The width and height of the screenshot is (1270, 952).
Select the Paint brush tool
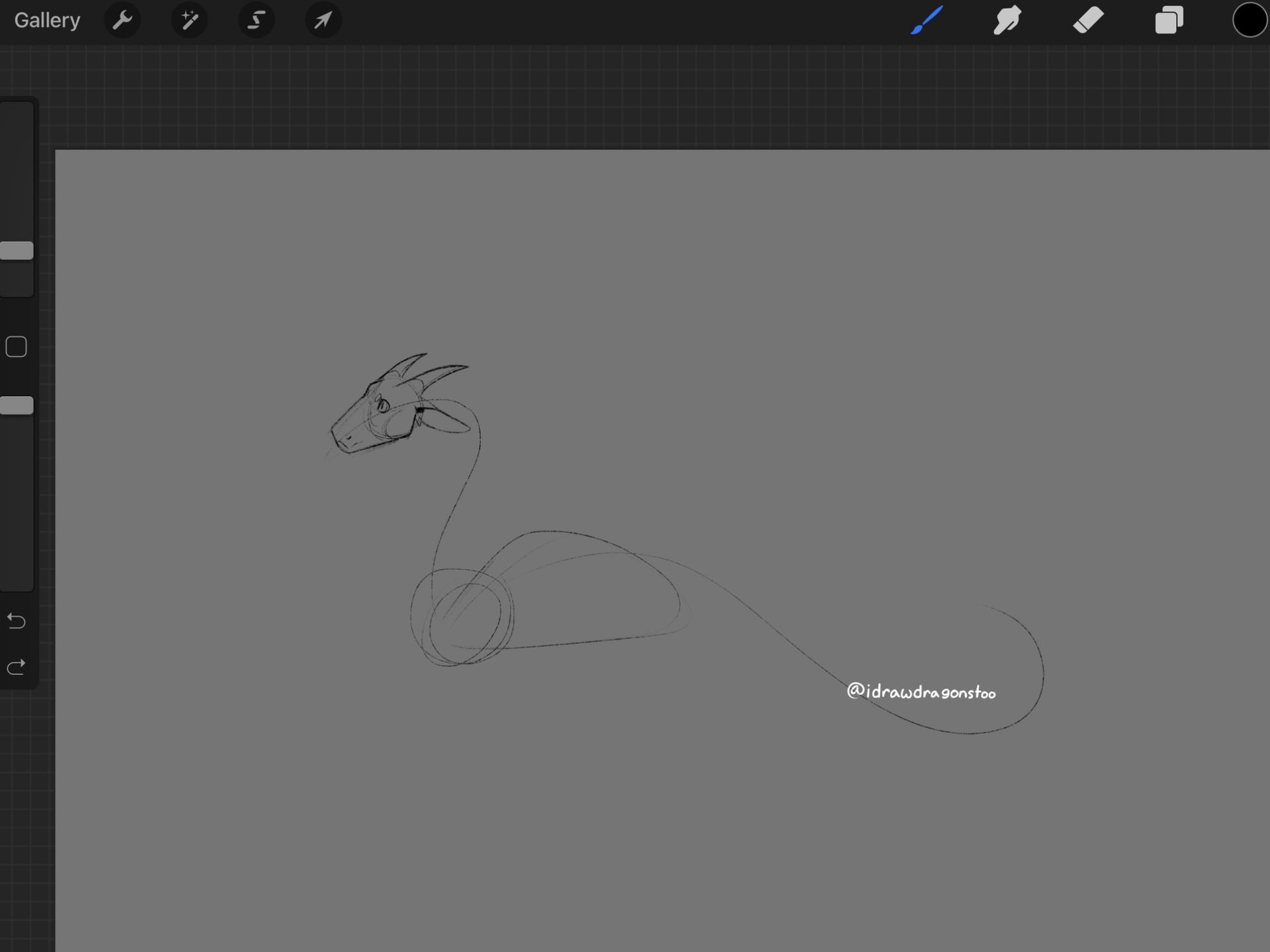click(927, 20)
